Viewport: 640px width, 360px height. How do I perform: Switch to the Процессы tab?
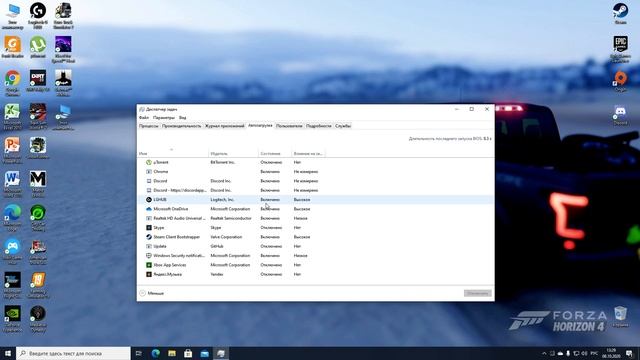click(149, 126)
